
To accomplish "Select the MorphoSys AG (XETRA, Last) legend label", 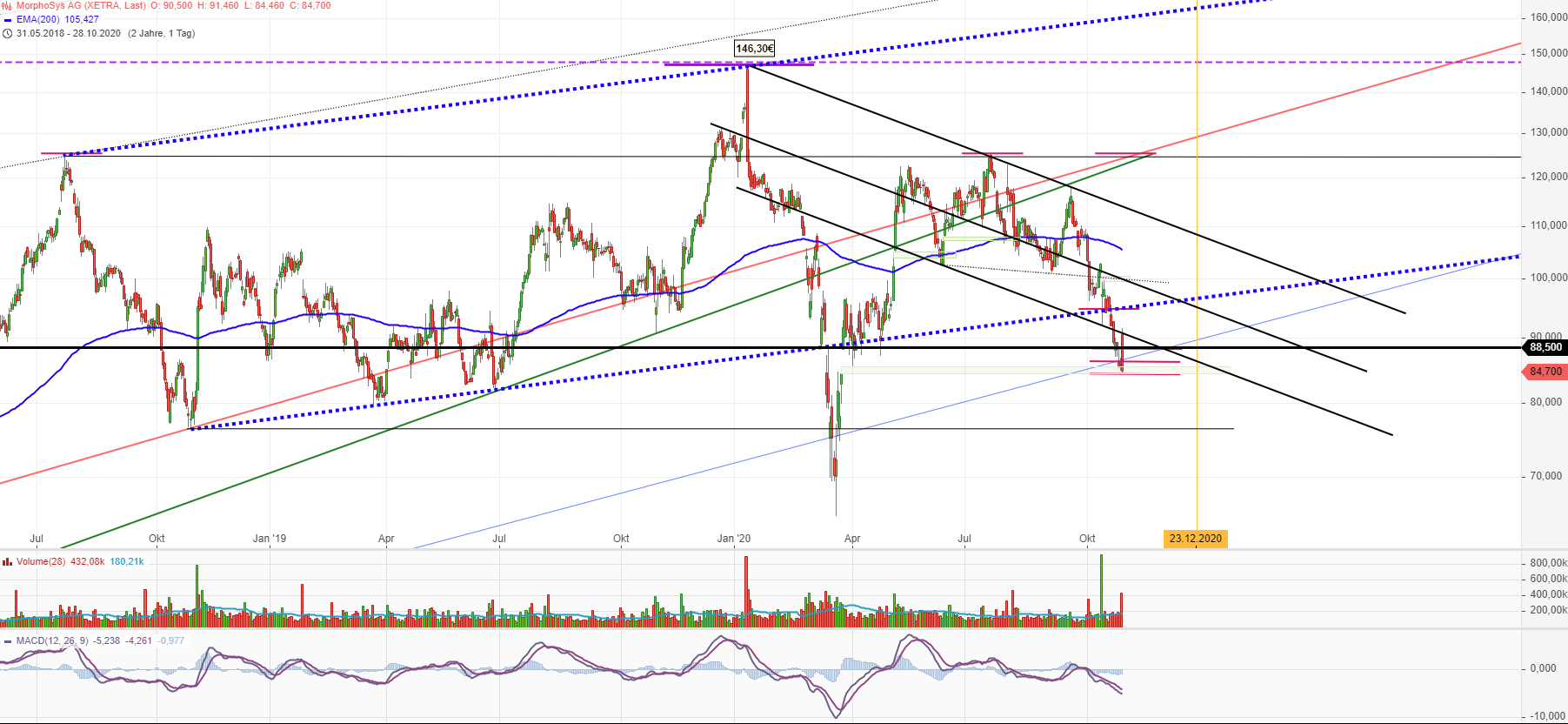I will pos(81,5).
